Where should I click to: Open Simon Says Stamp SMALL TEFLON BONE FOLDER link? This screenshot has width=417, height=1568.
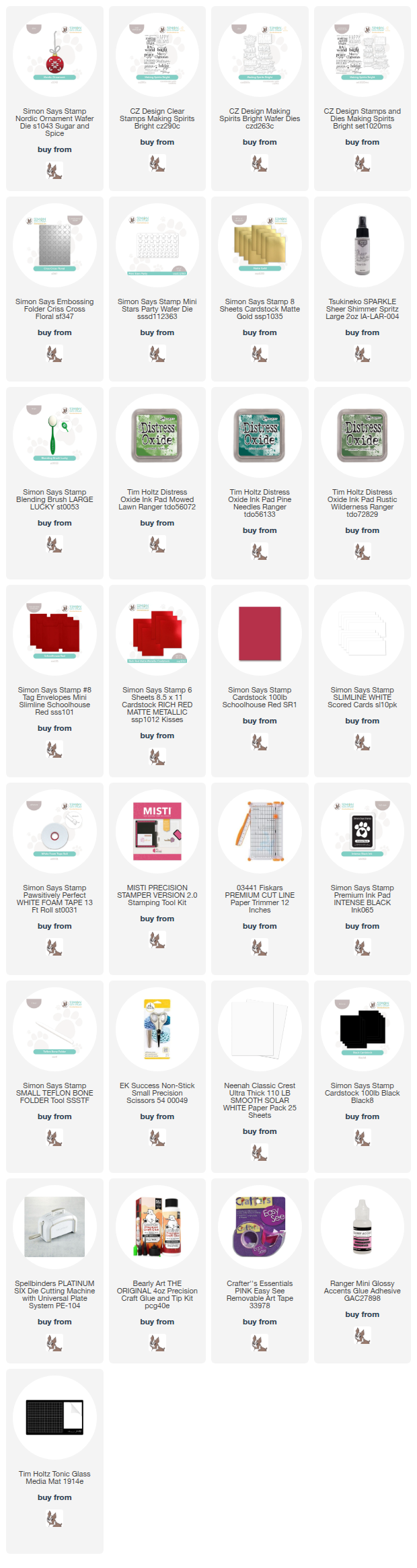(x=54, y=1093)
